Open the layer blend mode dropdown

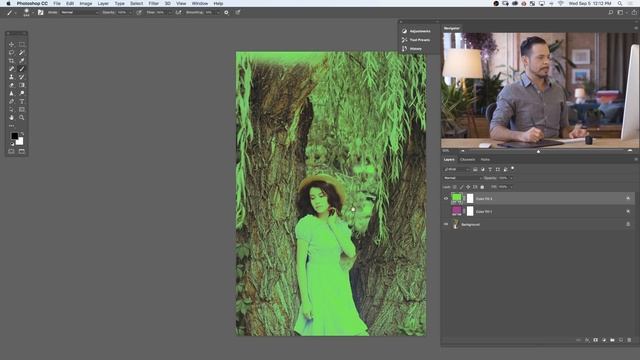coord(462,178)
